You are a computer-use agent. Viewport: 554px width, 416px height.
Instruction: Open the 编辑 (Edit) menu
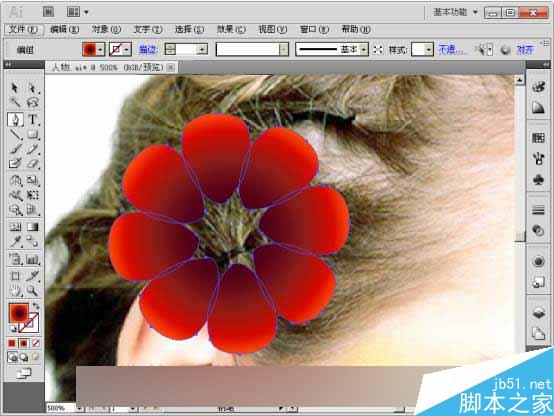click(x=64, y=29)
